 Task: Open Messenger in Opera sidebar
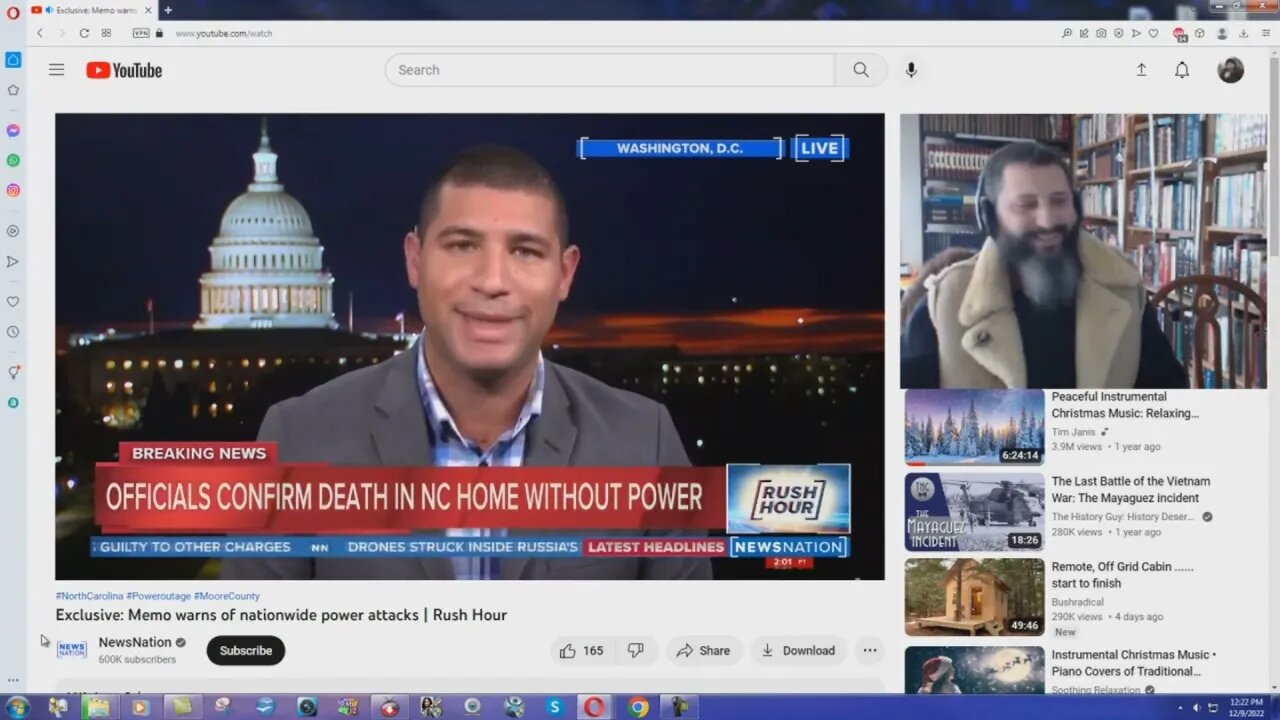click(x=13, y=130)
